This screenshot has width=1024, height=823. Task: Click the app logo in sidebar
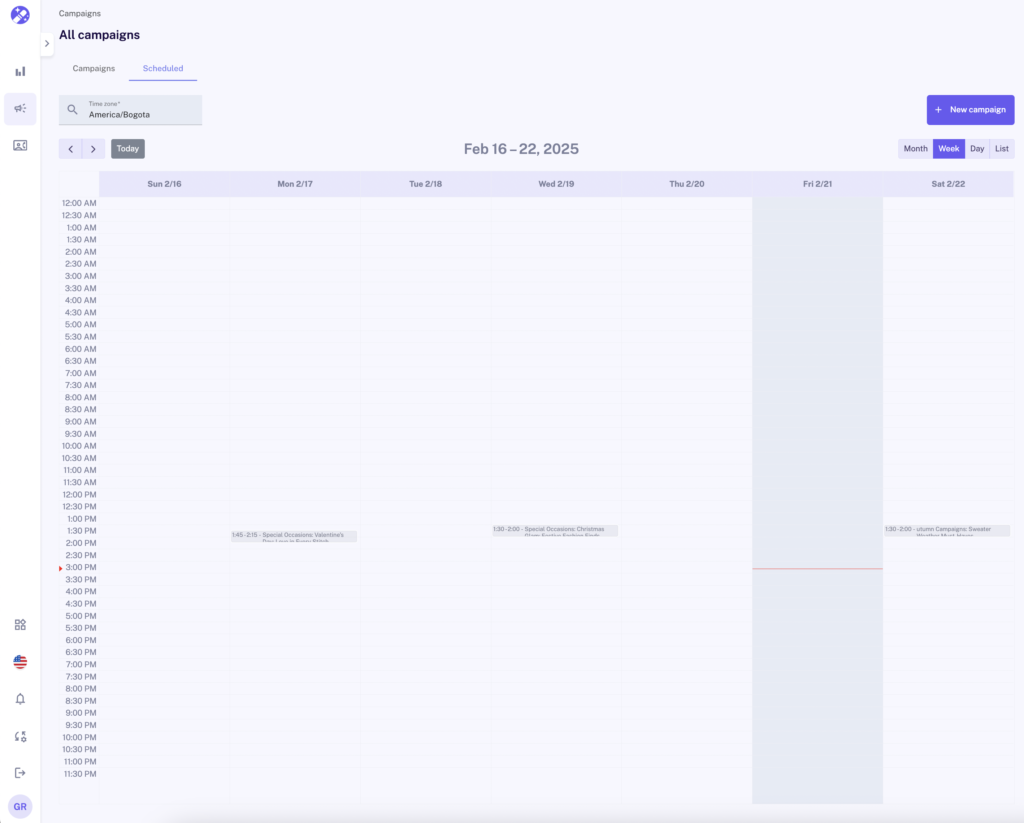coord(20,15)
